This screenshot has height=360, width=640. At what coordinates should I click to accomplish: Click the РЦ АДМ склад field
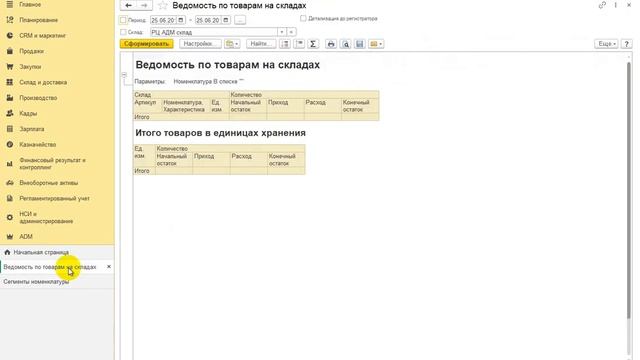[213, 32]
